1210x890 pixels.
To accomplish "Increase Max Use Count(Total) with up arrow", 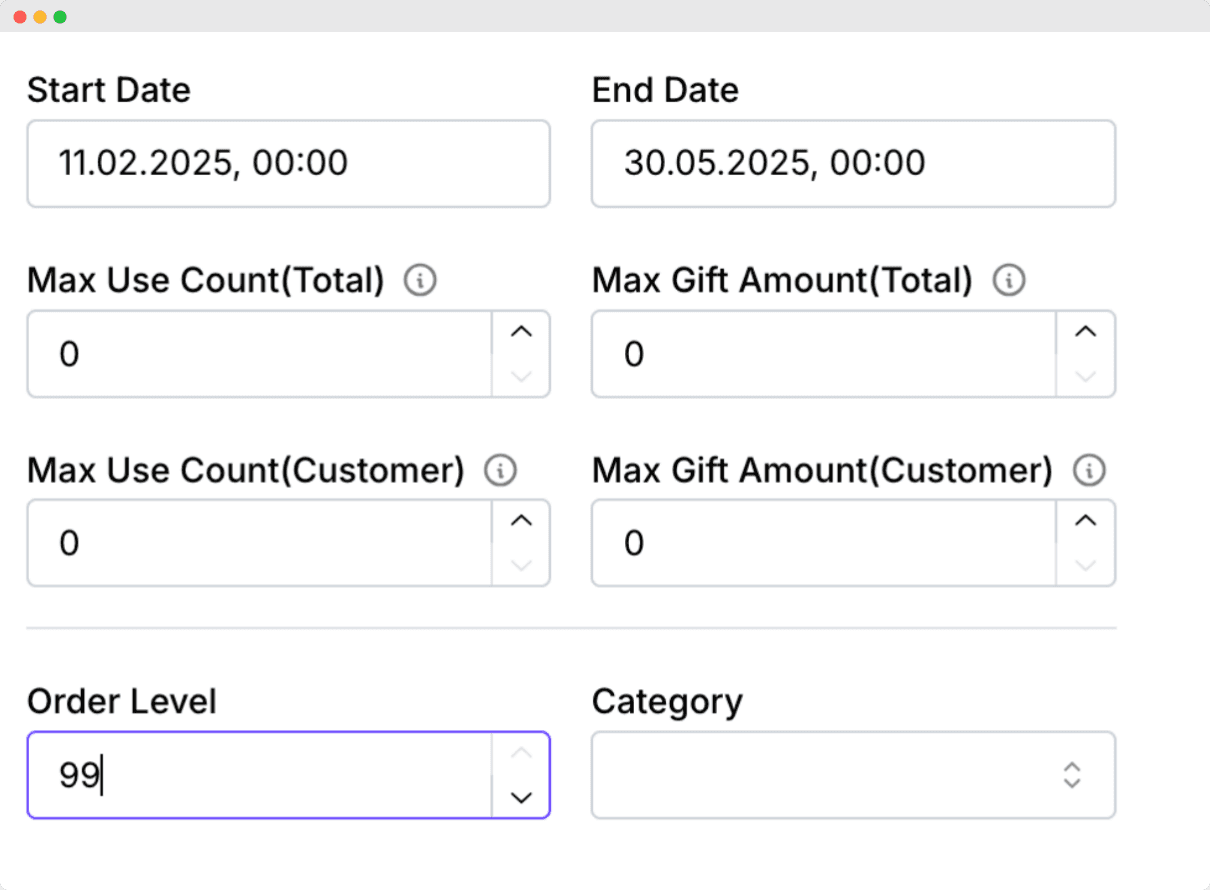I will click(521, 332).
